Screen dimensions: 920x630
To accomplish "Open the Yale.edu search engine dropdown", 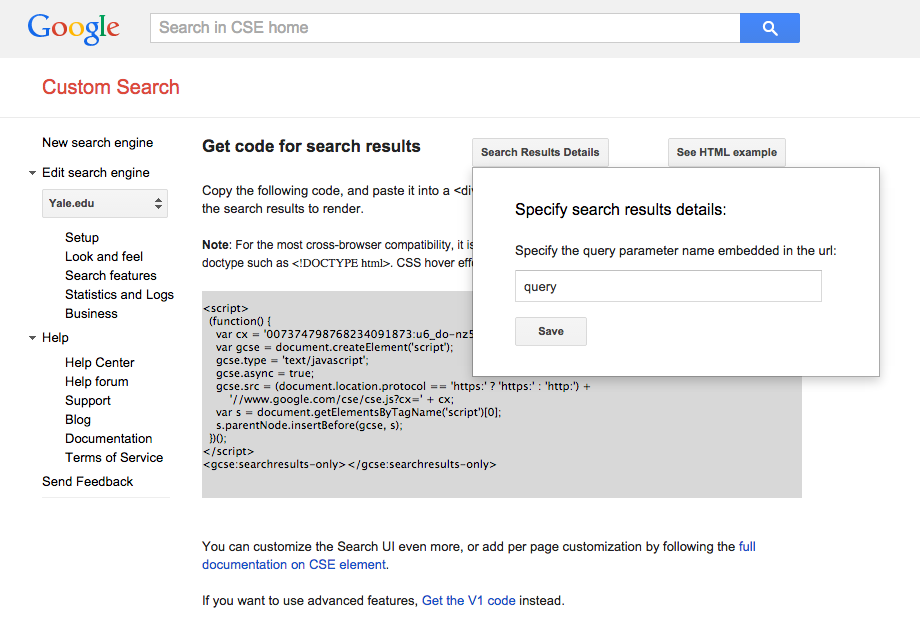I will click(x=105, y=203).
